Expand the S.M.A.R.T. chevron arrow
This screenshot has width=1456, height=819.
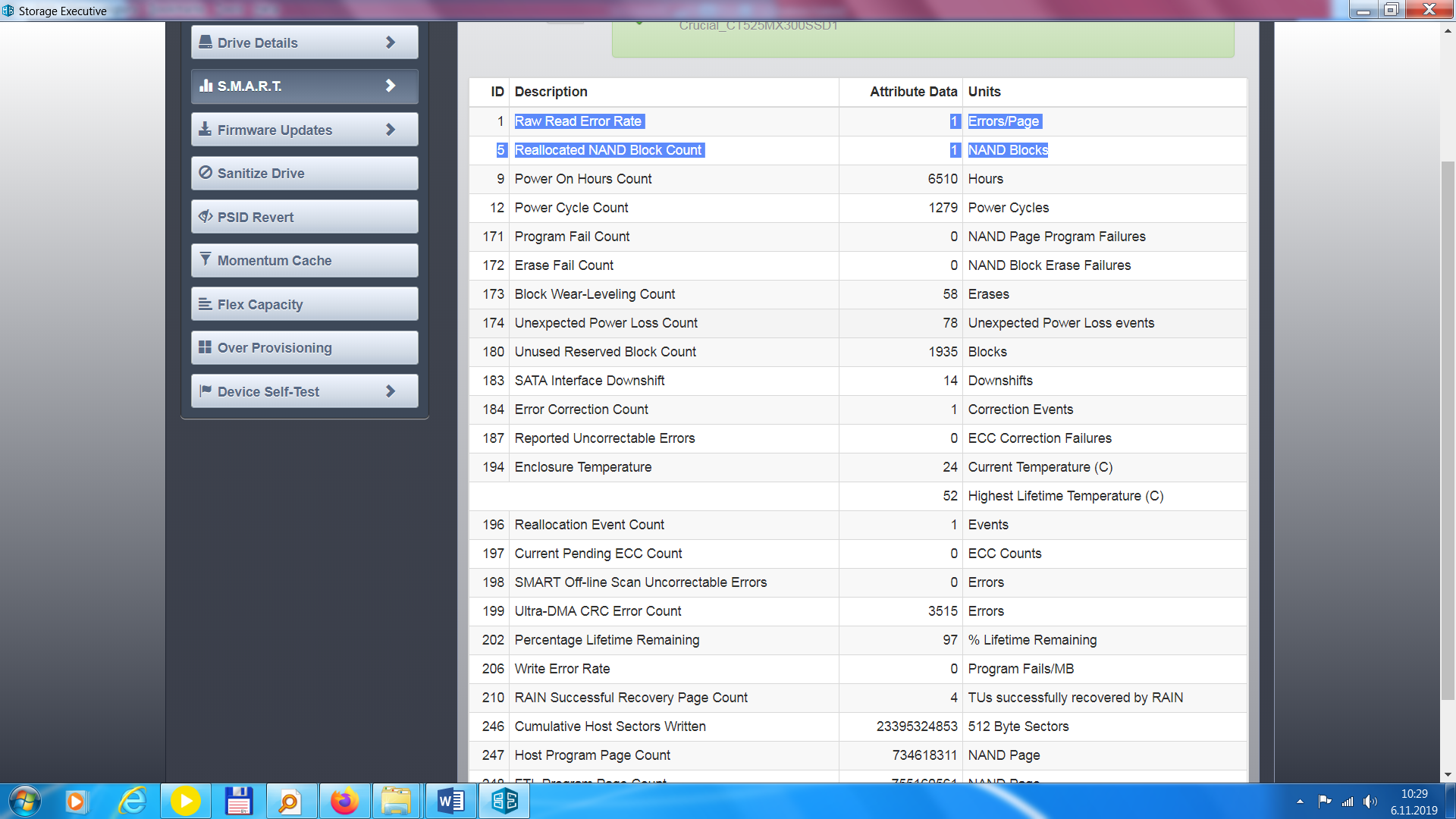(391, 86)
